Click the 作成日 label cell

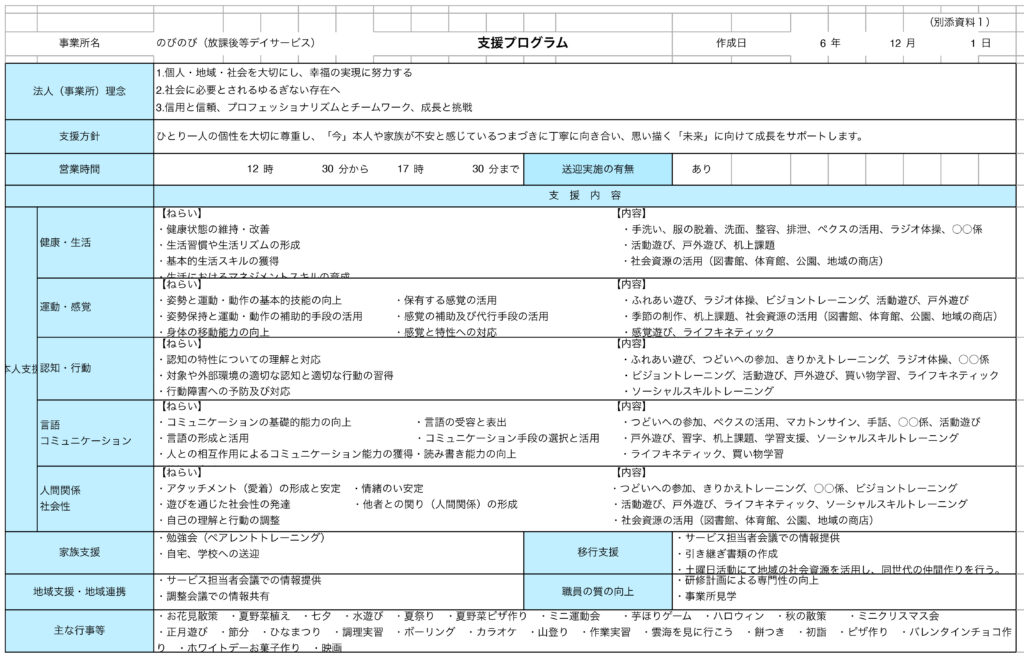click(731, 44)
